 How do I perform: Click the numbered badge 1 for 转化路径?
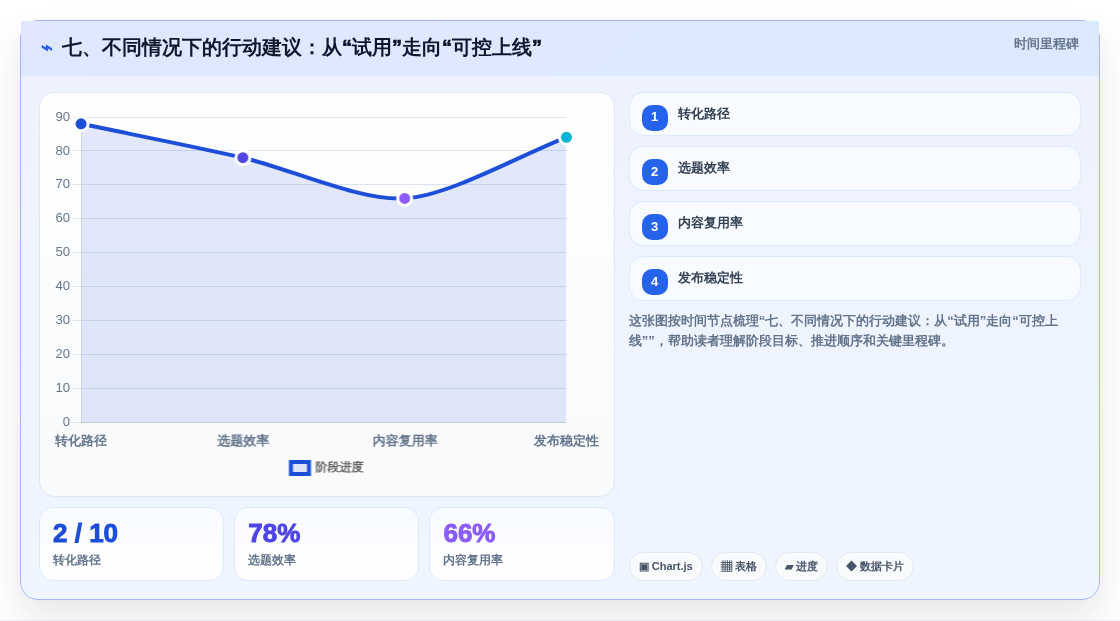click(654, 117)
